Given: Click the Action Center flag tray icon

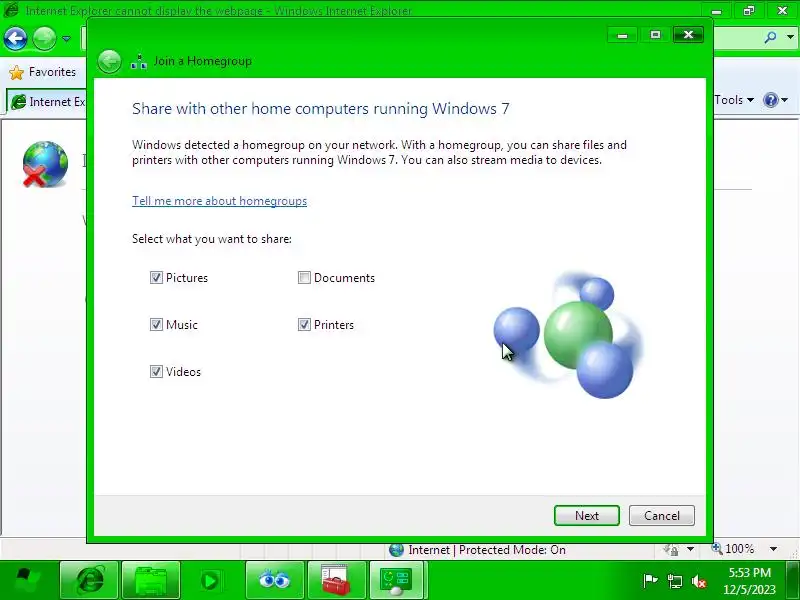Looking at the screenshot, I should coord(650,581).
